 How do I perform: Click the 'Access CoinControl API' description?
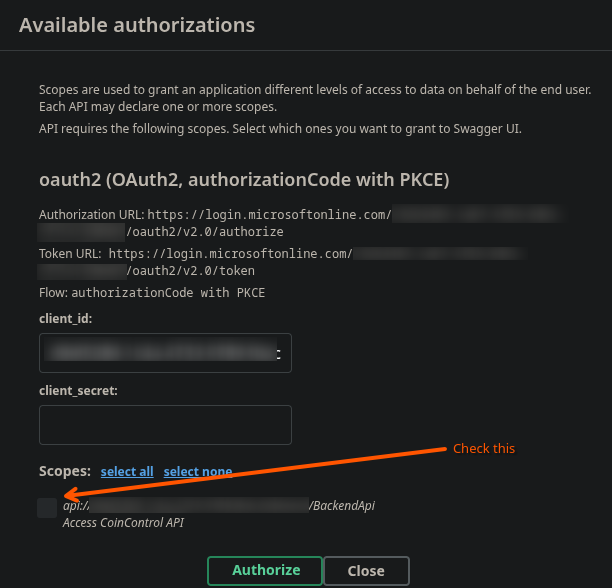tap(123, 522)
